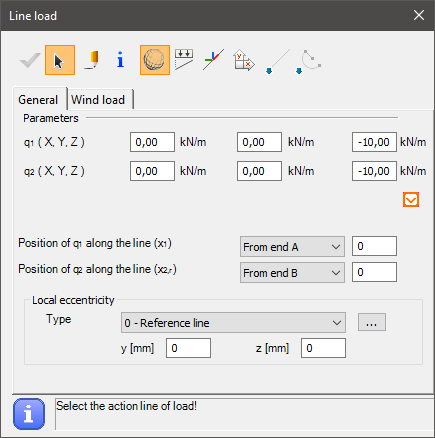Toggle load projection along line icon
Viewport: 435px width, 438px height.
tap(184, 60)
